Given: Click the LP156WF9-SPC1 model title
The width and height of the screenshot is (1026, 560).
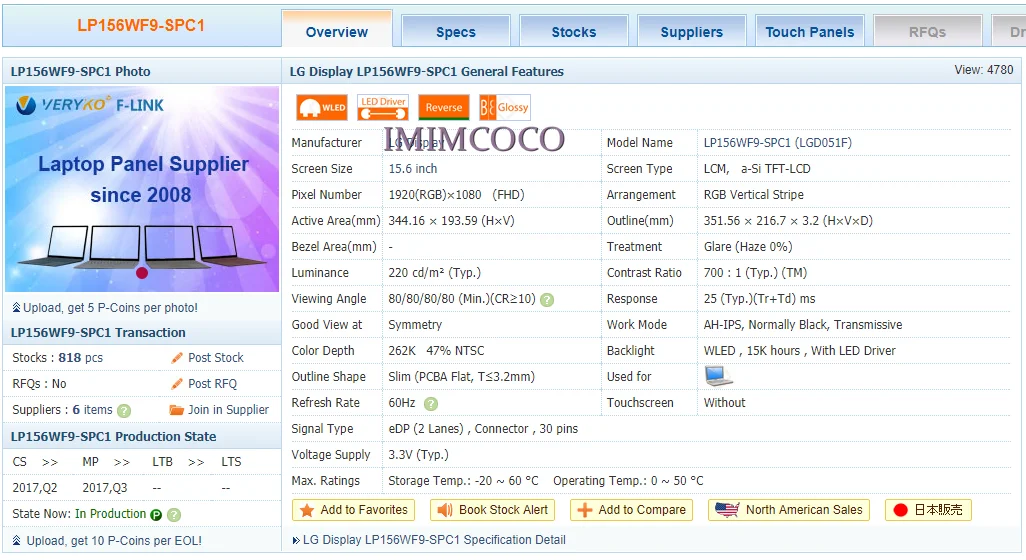Looking at the screenshot, I should [x=141, y=26].
